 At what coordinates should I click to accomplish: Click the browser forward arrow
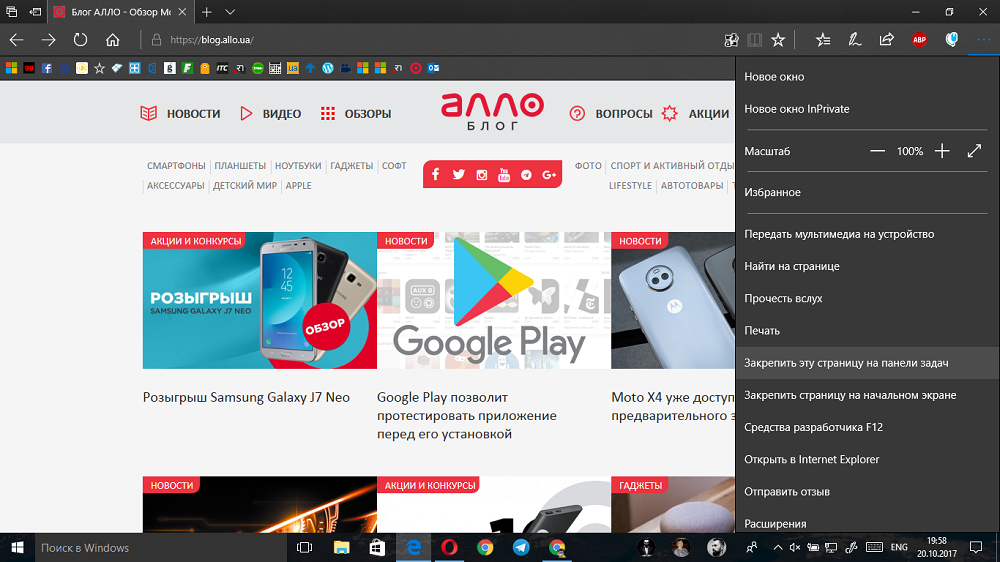[x=48, y=40]
